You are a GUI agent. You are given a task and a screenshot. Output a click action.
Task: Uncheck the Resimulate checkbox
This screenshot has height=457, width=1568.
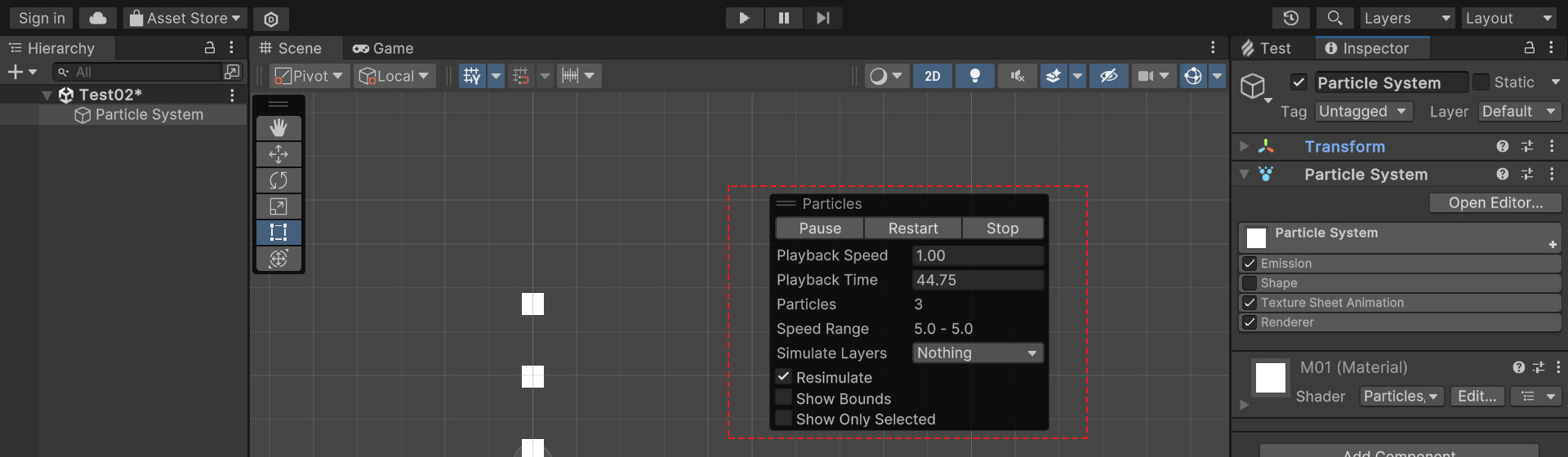click(784, 377)
